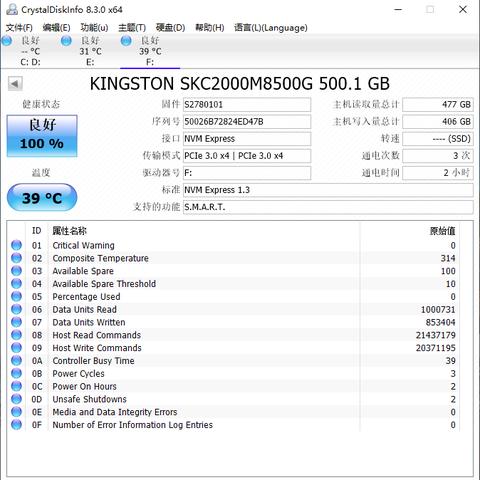This screenshot has width=480, height=480.
Task: Click the serial number field 50026B72824ED47B
Action: pyautogui.click(x=247, y=122)
